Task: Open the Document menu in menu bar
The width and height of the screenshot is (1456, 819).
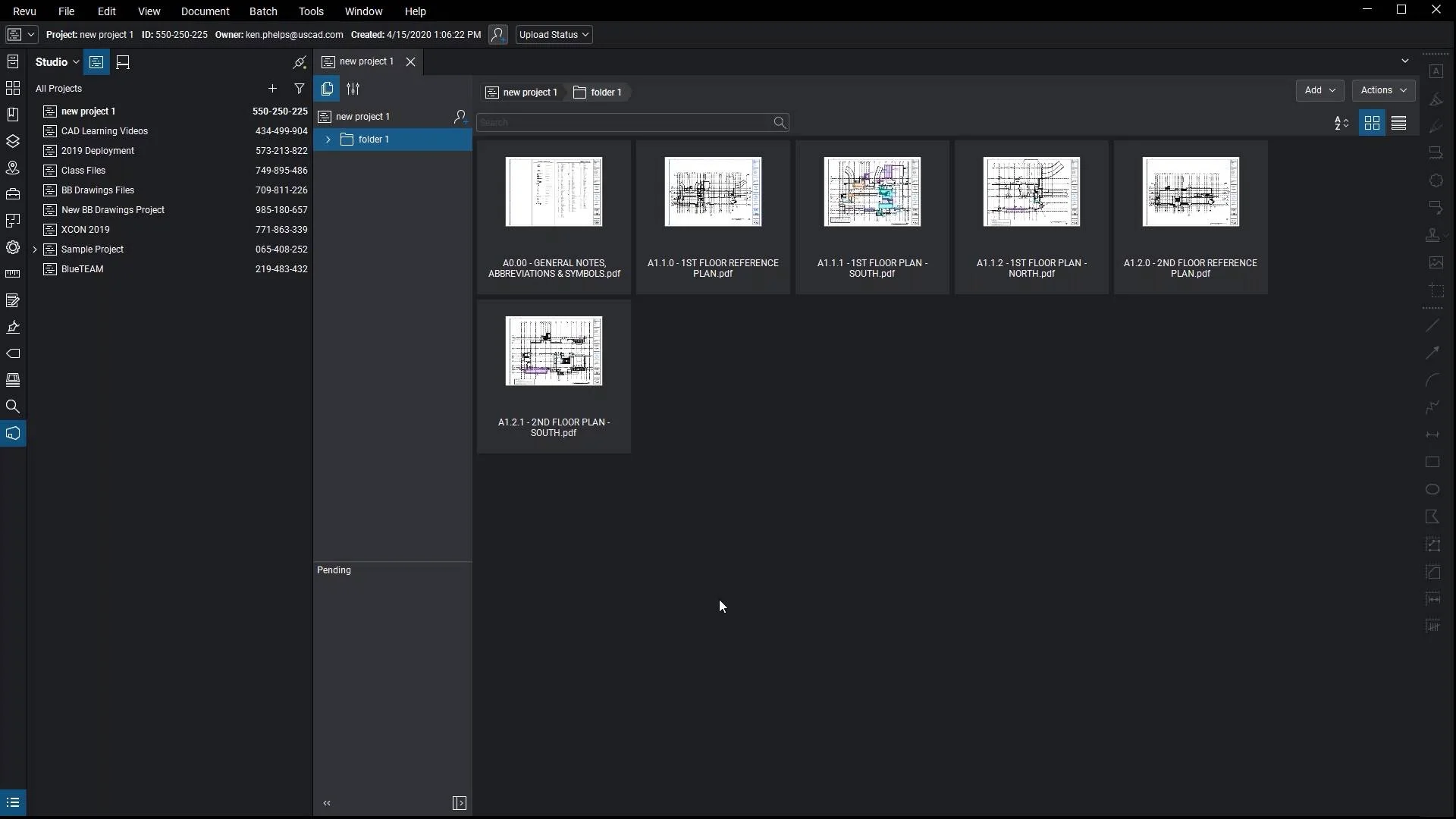Action: click(x=205, y=11)
